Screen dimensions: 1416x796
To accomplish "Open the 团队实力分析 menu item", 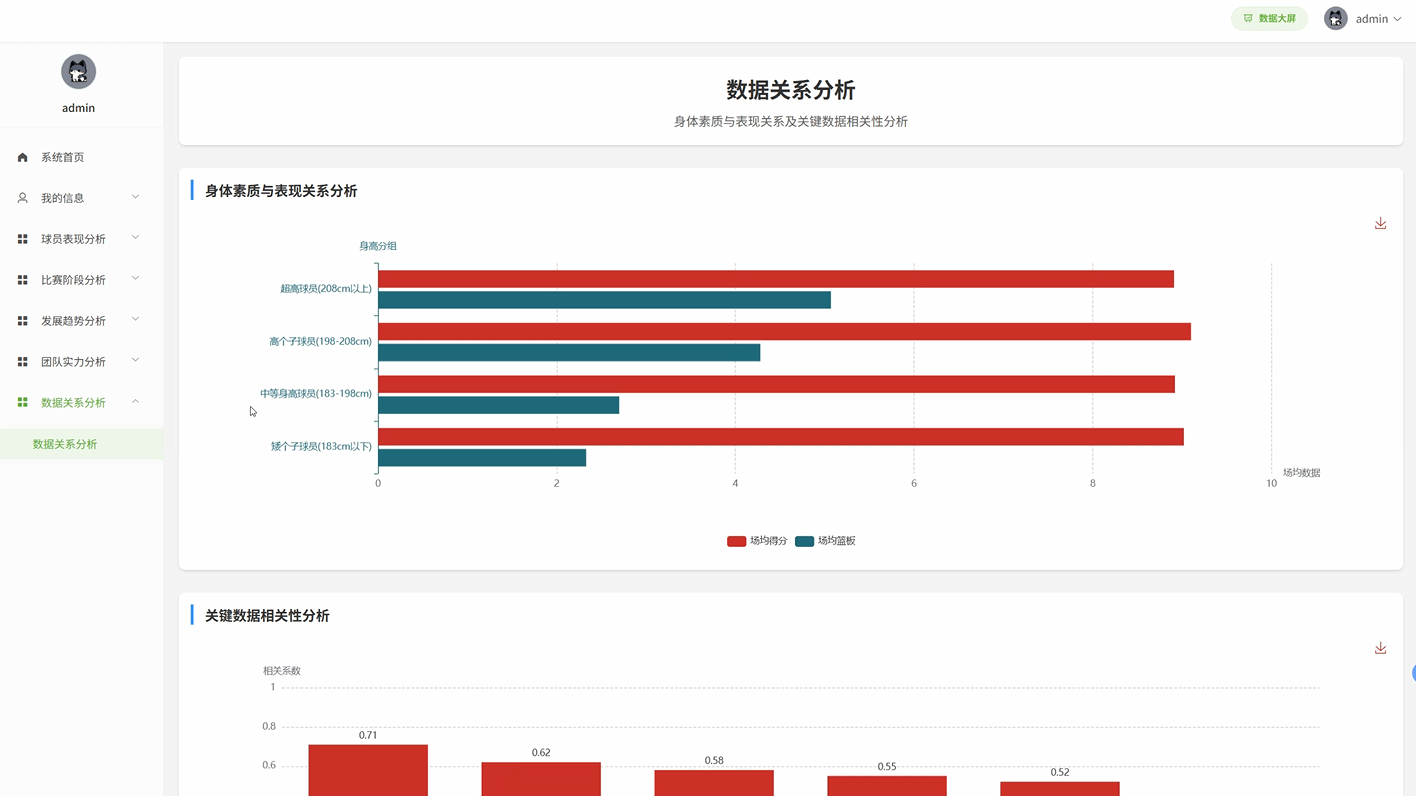I will pyautogui.click(x=81, y=362).
